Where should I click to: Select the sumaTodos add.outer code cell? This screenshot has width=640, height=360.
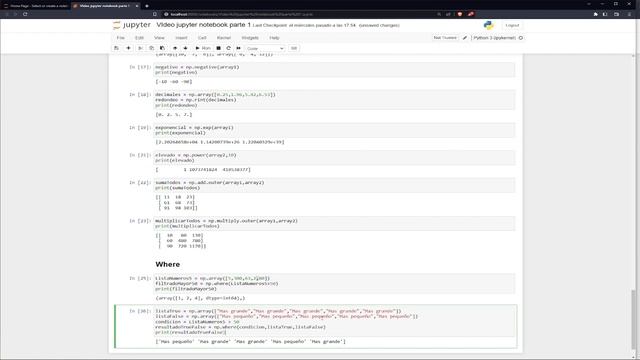pos(334,185)
